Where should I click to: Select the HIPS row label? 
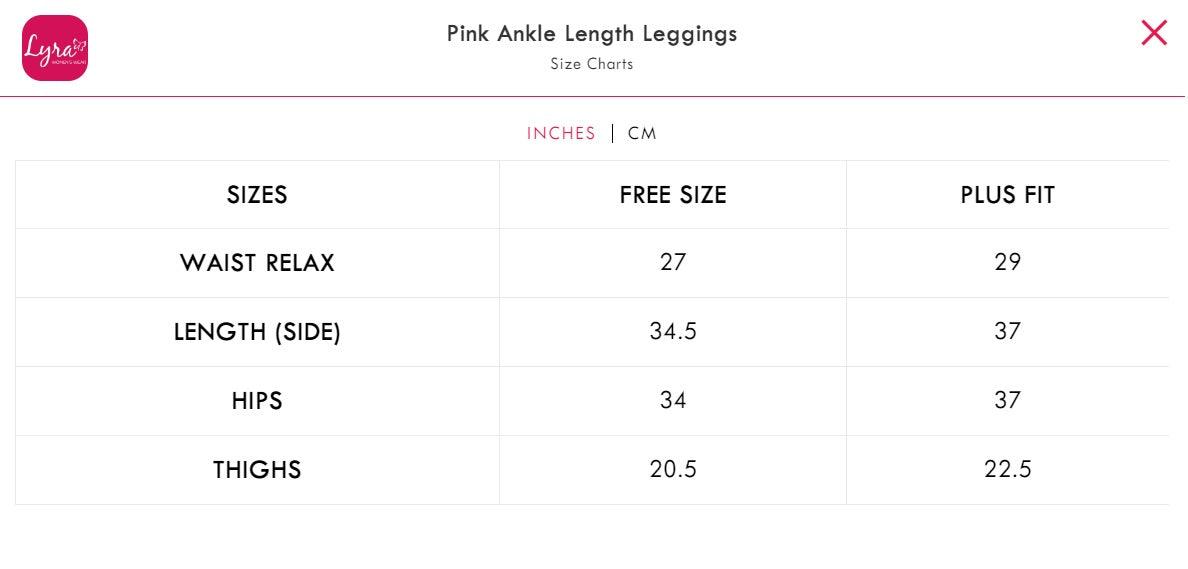(x=257, y=401)
